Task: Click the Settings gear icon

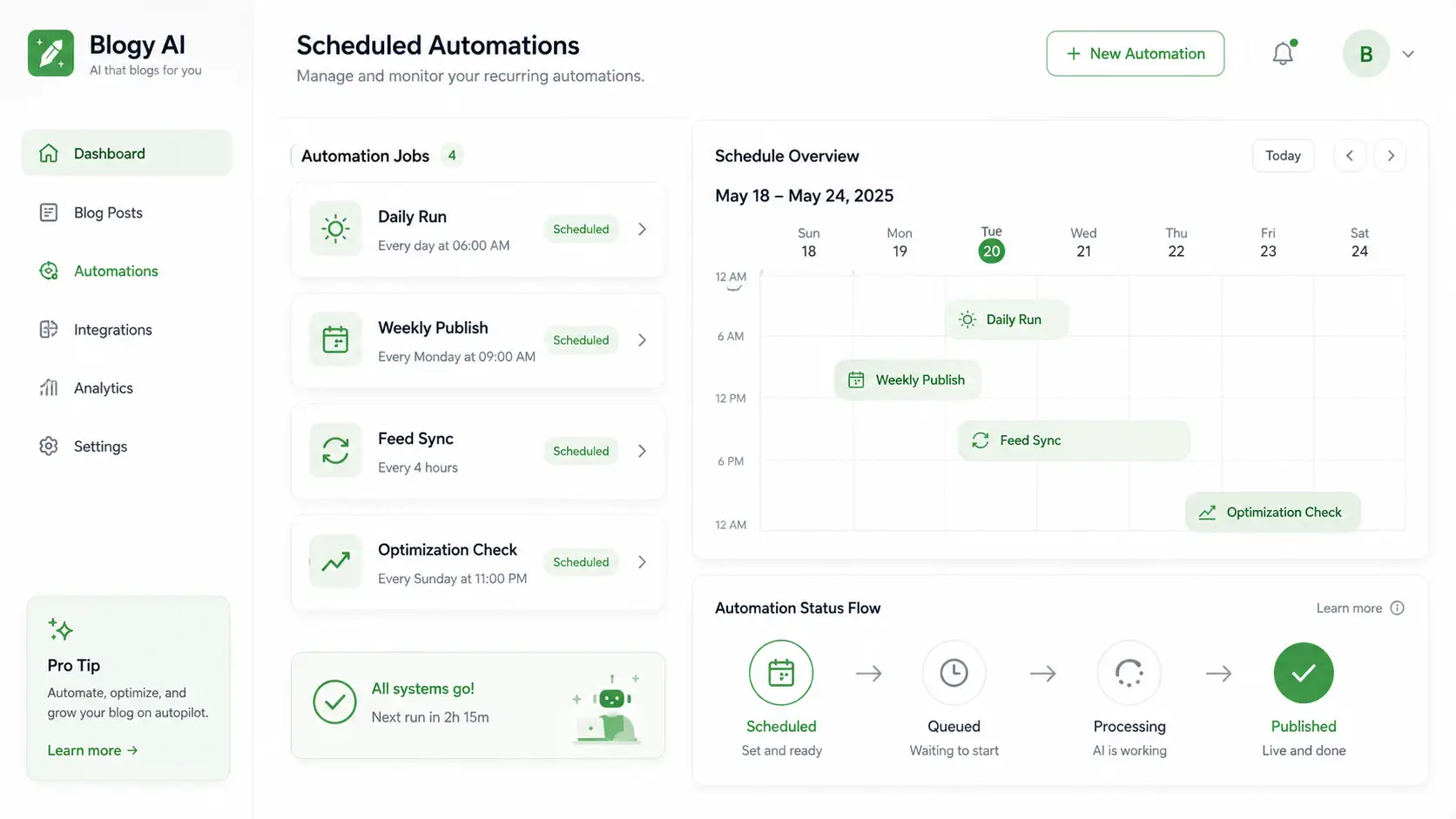Action: coord(49,446)
